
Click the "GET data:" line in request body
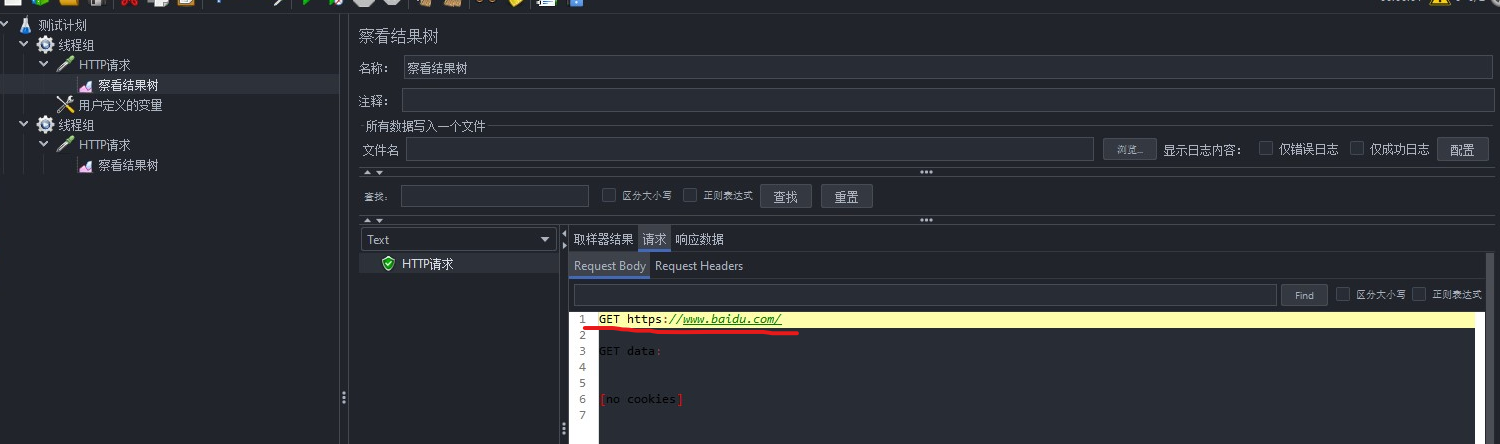[630, 351]
